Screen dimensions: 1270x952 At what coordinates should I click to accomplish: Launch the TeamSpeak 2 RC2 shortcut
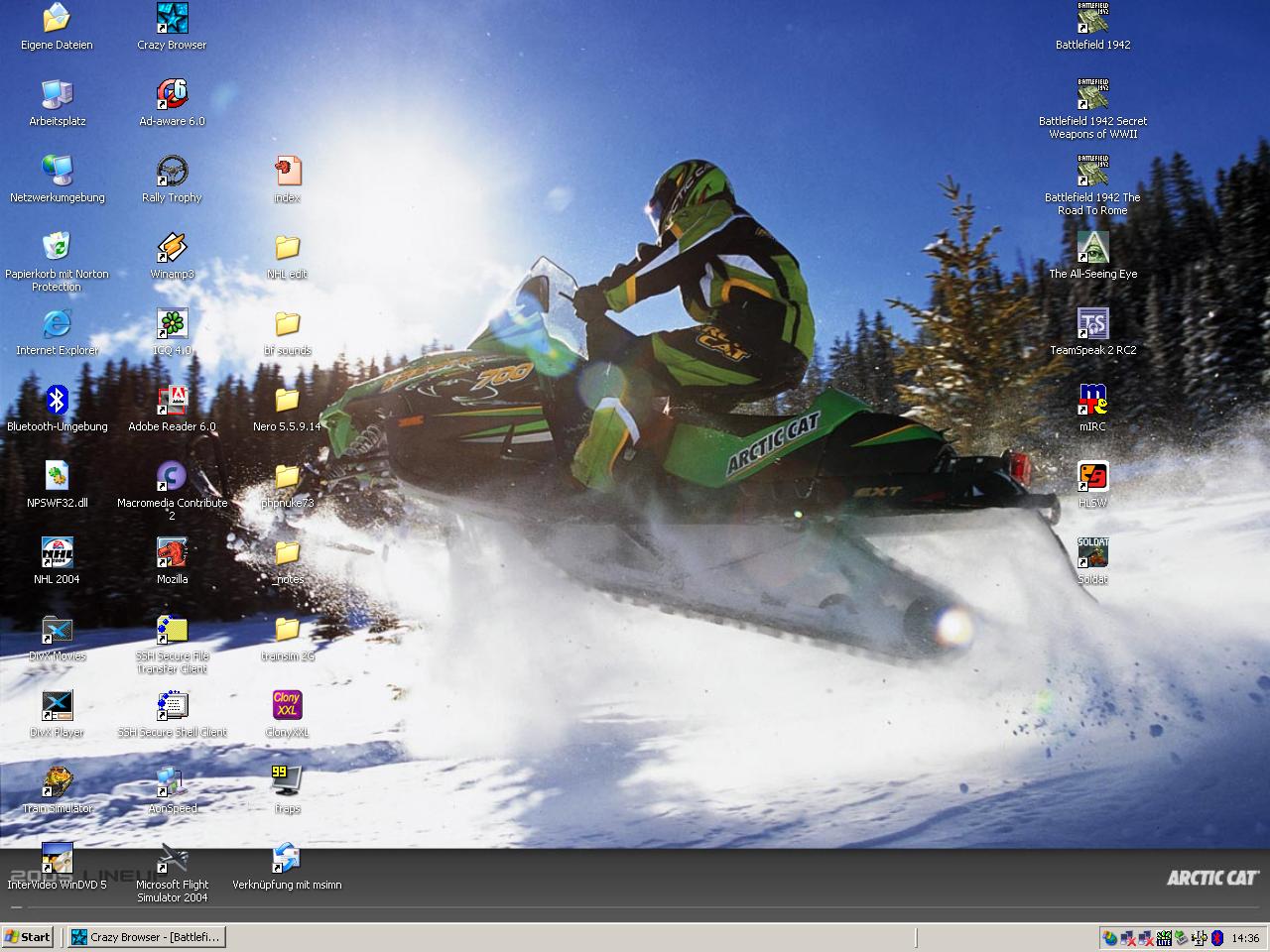[x=1093, y=323]
